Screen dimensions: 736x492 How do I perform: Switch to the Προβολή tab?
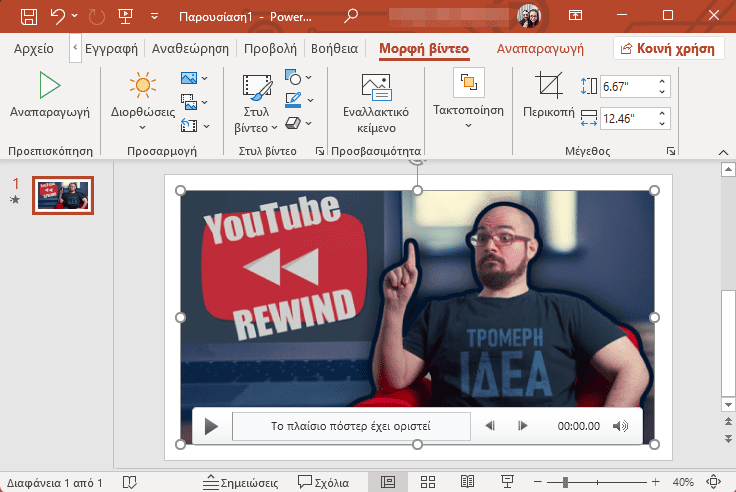[270, 49]
